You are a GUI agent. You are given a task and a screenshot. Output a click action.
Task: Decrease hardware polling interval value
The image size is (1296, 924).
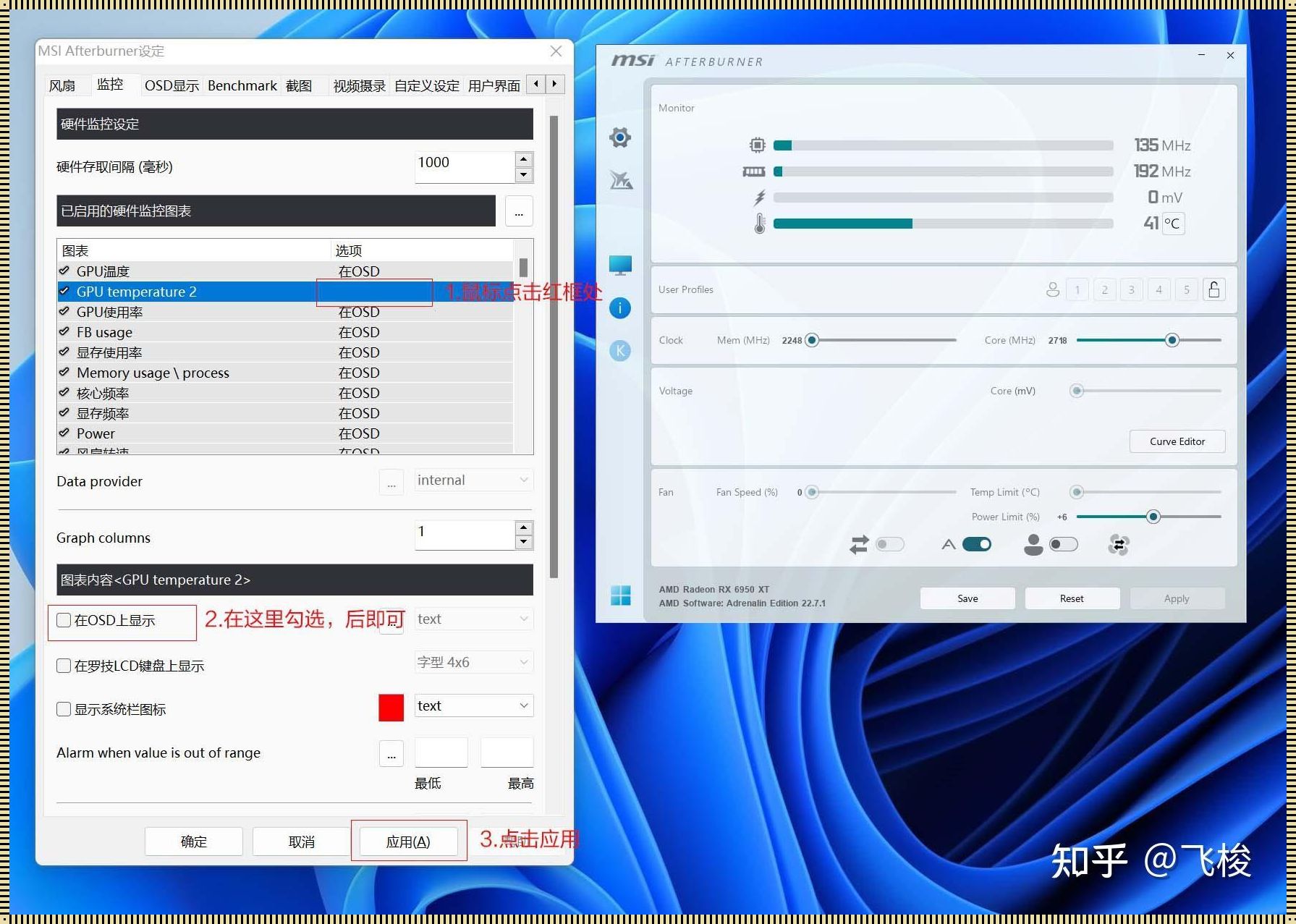point(524,175)
